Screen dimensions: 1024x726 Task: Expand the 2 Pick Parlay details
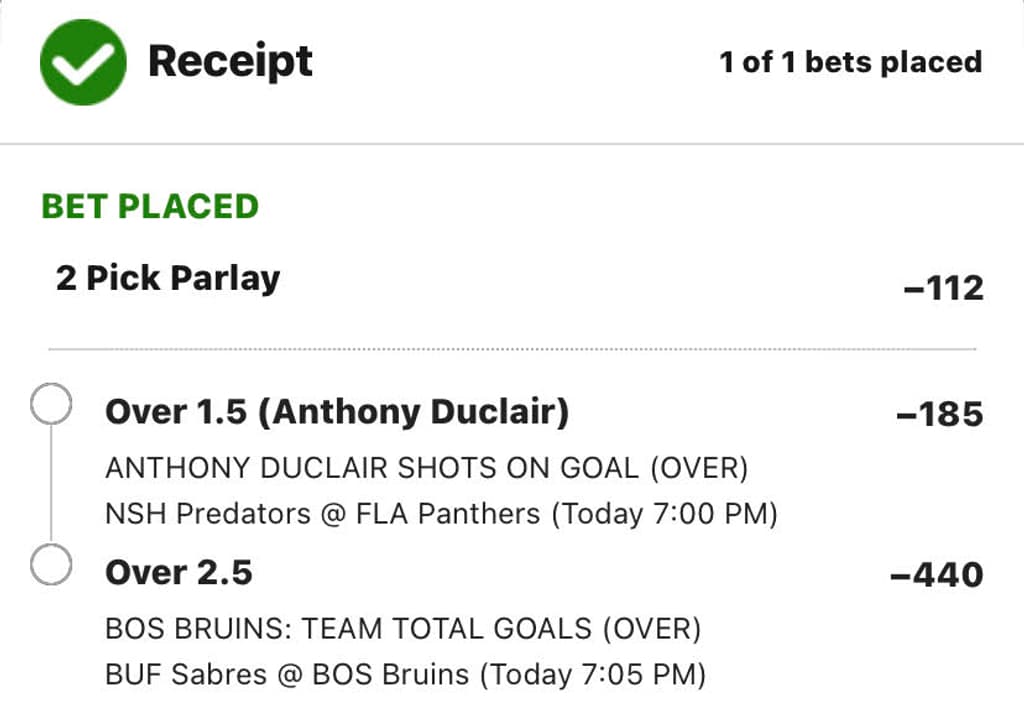167,279
